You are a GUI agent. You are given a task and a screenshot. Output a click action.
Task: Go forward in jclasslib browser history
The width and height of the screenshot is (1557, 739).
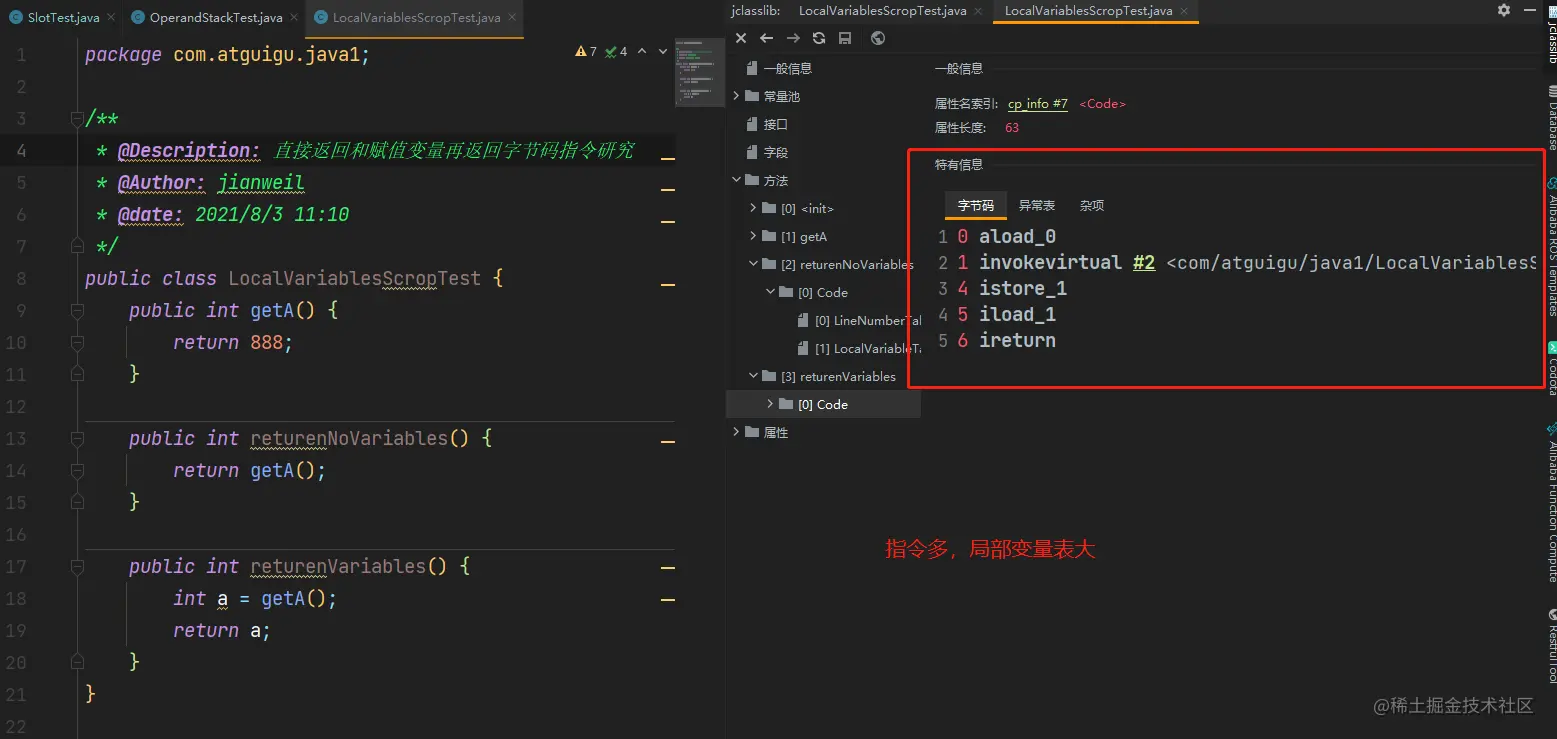pos(793,38)
